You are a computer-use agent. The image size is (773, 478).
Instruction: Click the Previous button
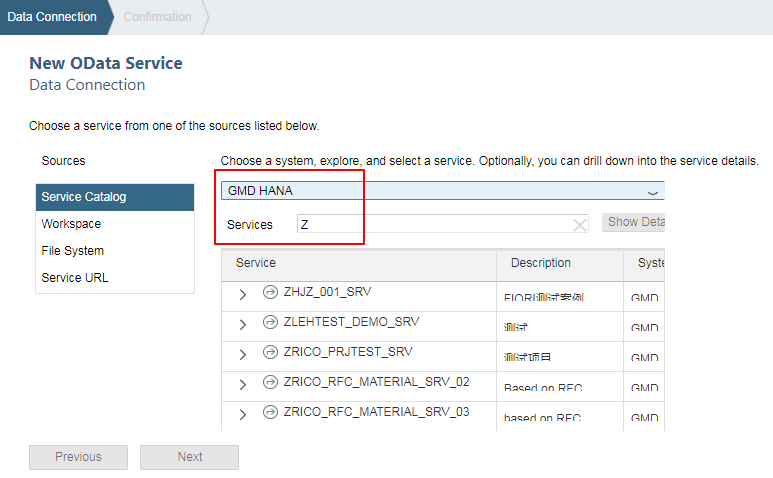(78, 457)
